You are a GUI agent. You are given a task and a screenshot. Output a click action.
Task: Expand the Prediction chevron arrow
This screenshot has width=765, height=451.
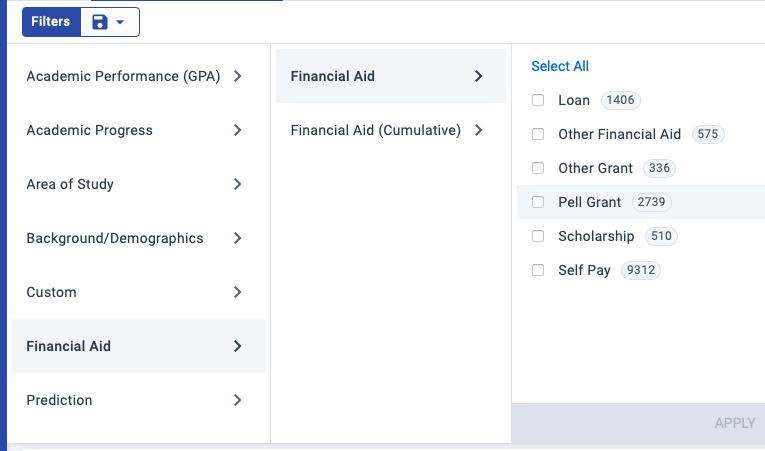(x=237, y=400)
